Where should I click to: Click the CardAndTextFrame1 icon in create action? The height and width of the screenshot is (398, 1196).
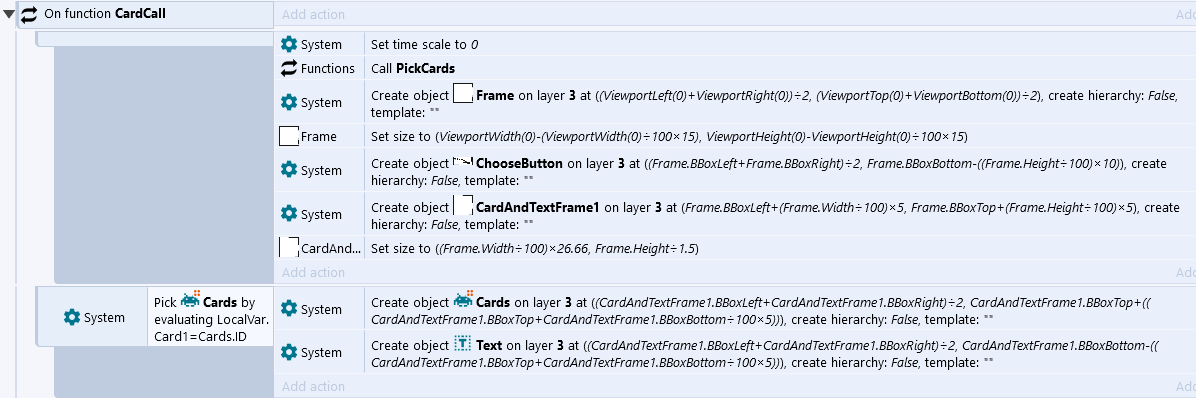464,207
